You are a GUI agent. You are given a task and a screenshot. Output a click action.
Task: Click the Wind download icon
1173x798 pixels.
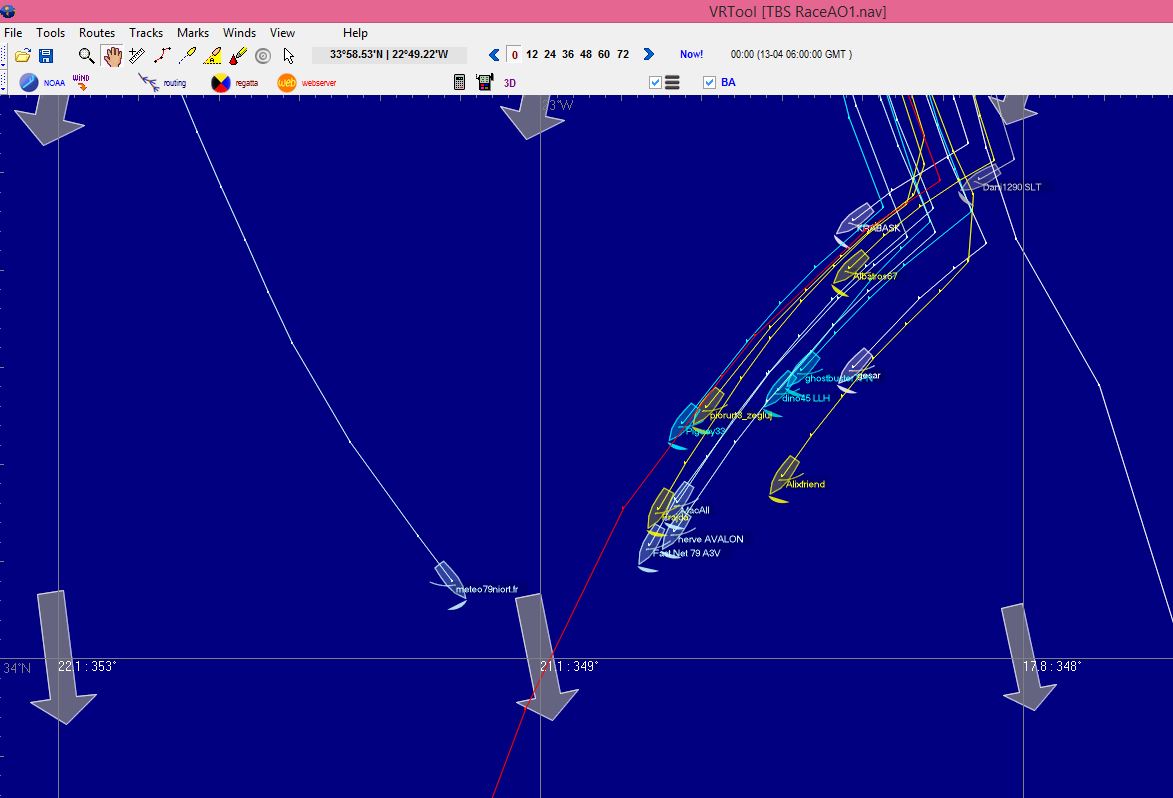pyautogui.click(x=81, y=82)
